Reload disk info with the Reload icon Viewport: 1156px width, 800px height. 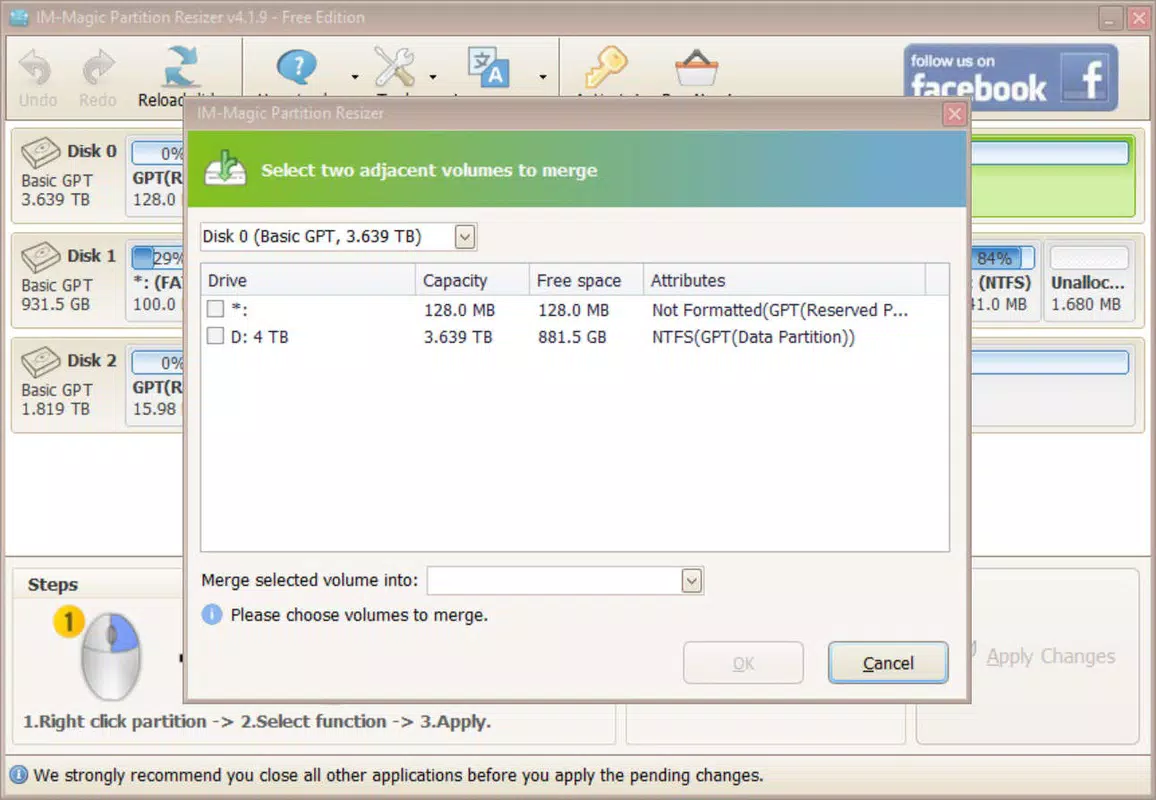[181, 67]
